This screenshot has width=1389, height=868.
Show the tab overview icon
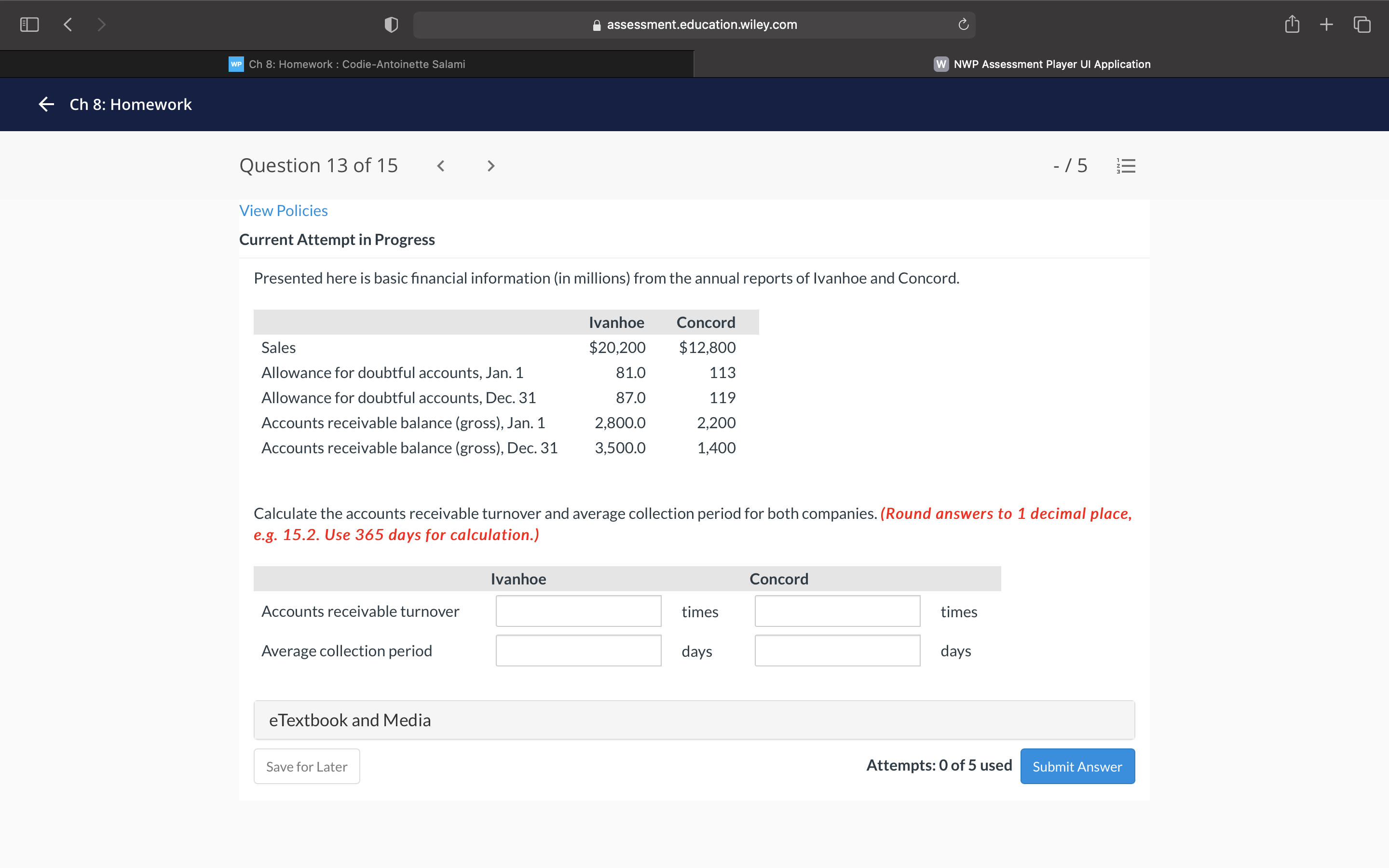[x=1362, y=24]
